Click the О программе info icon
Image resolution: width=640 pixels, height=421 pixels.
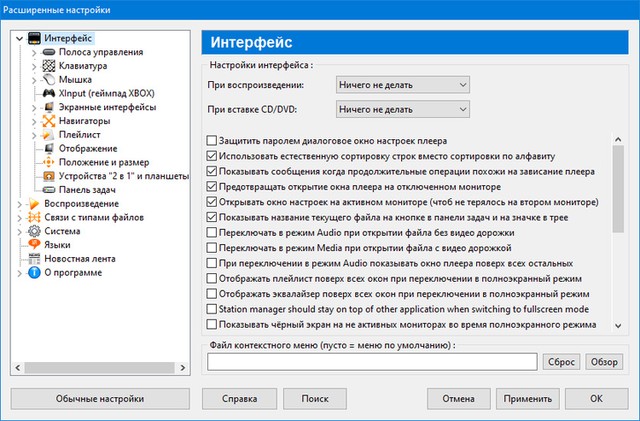pyautogui.click(x=33, y=271)
